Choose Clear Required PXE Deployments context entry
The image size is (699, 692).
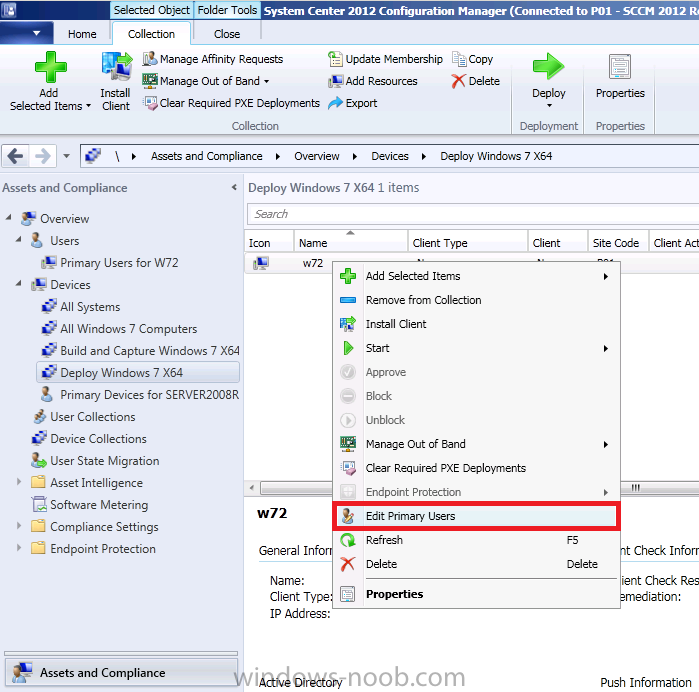point(476,468)
